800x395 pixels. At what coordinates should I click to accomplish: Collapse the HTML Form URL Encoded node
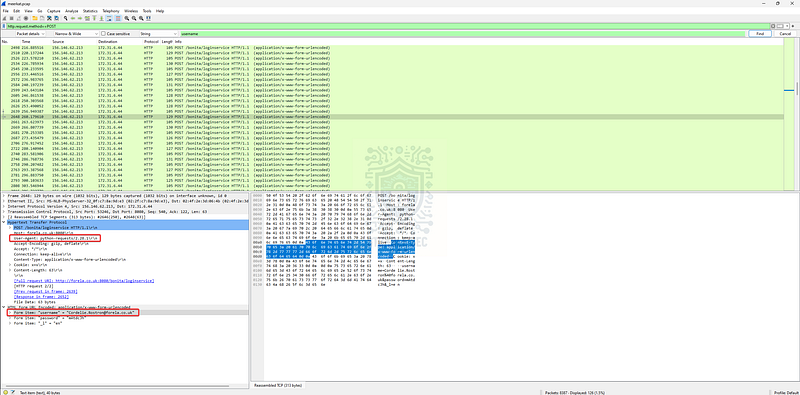pos(4,307)
